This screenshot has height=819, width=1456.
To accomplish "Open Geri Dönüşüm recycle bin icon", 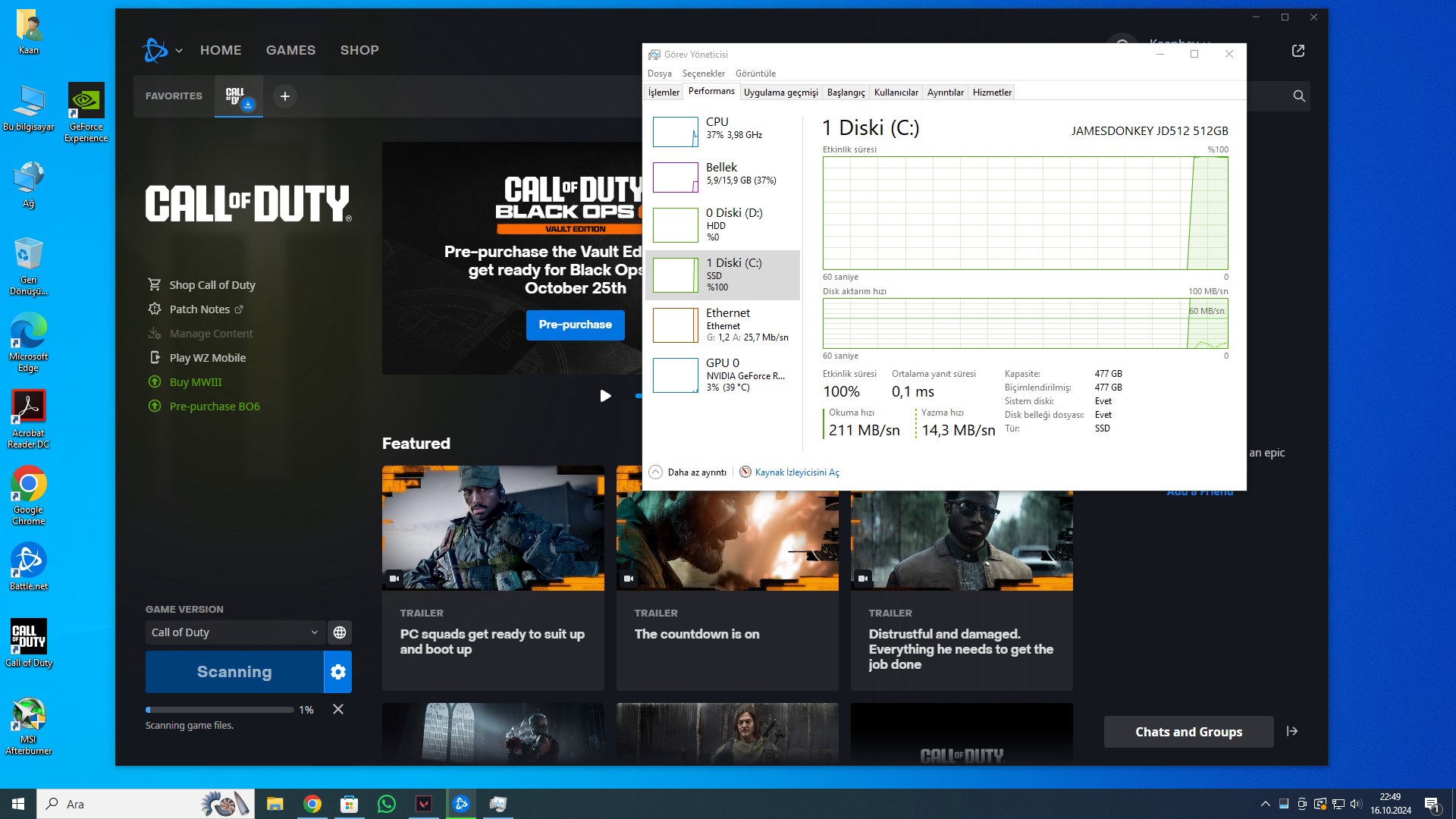I will click(29, 266).
